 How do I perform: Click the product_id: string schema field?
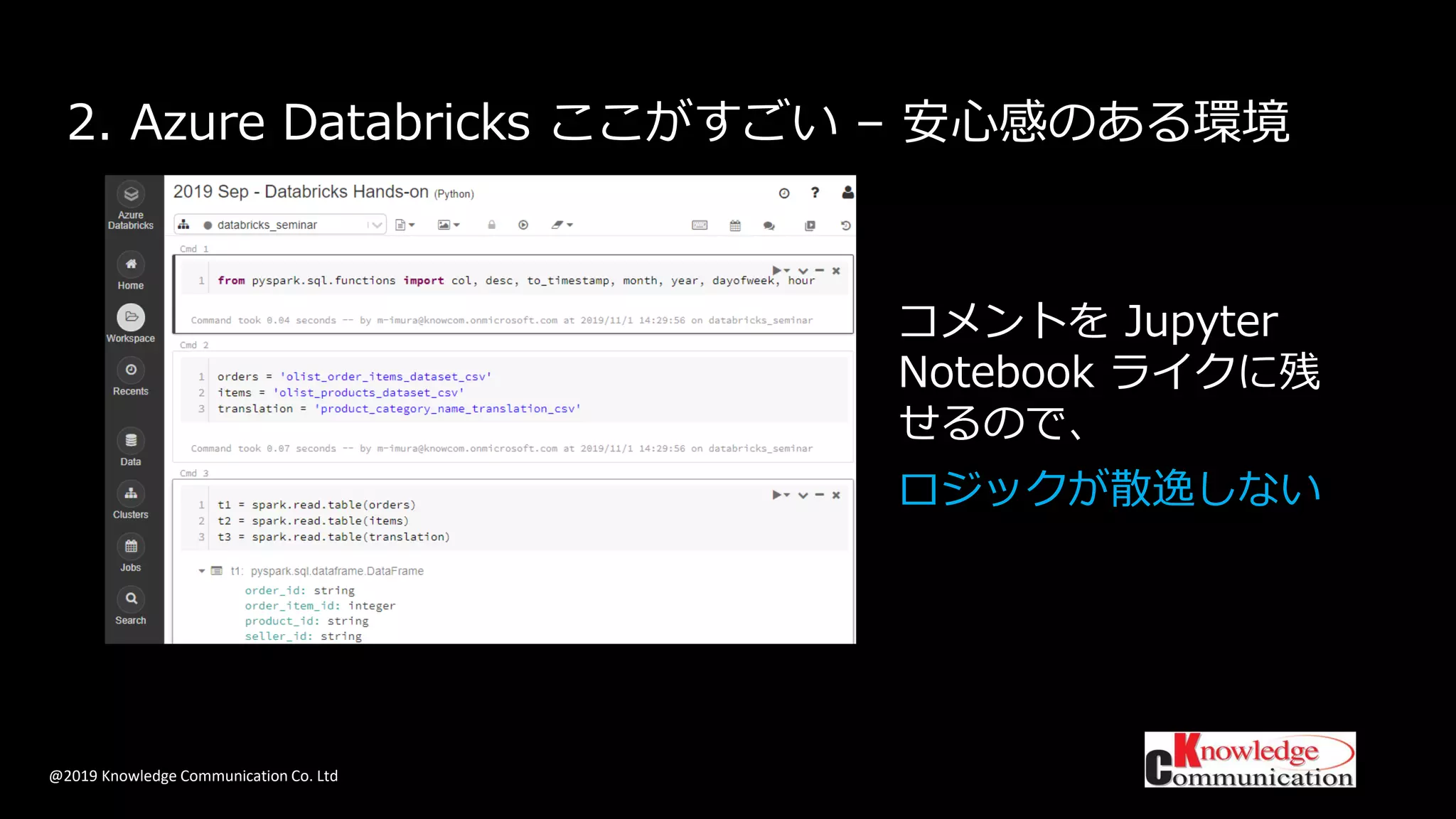[306, 621]
